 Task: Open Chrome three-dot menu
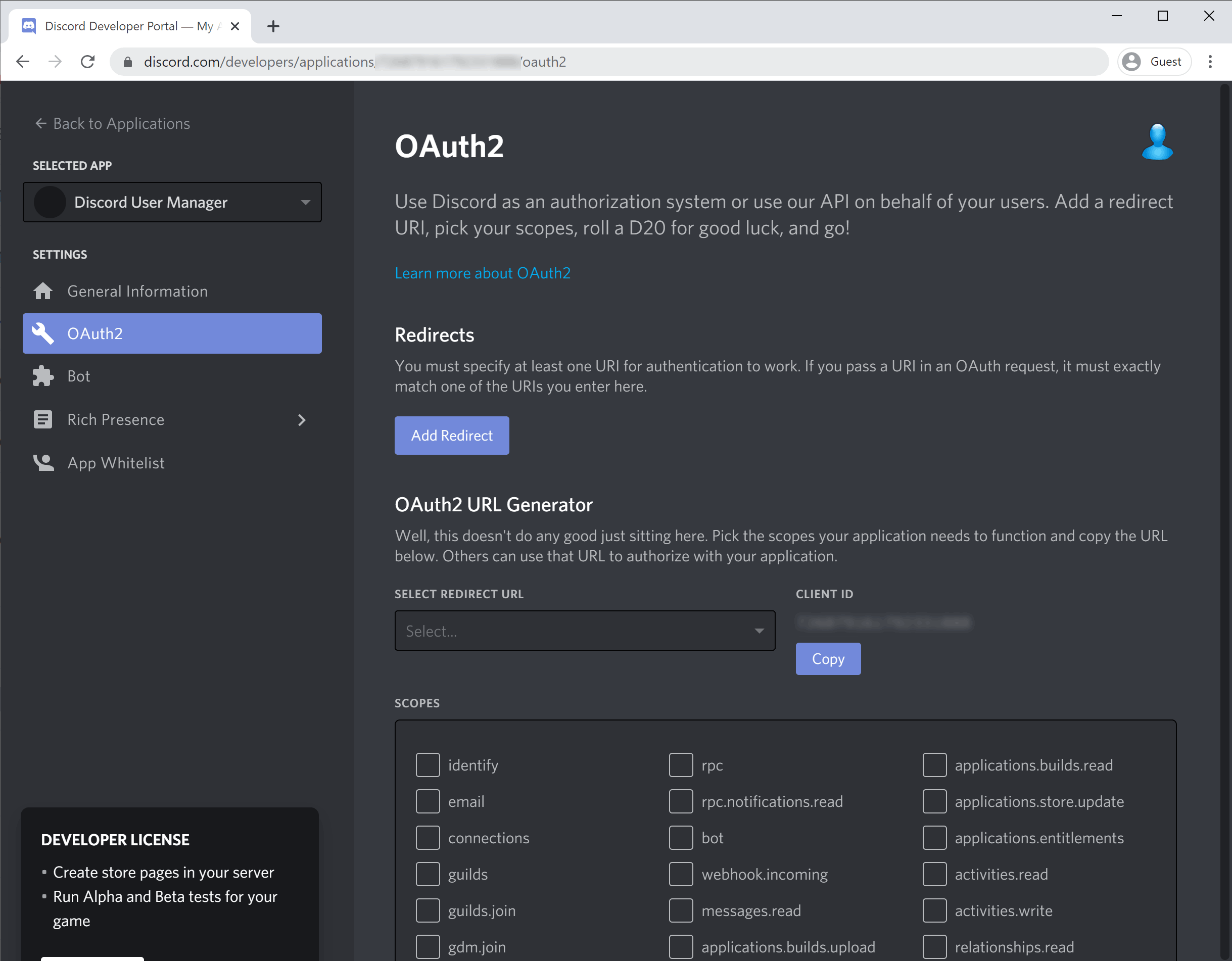(1209, 62)
